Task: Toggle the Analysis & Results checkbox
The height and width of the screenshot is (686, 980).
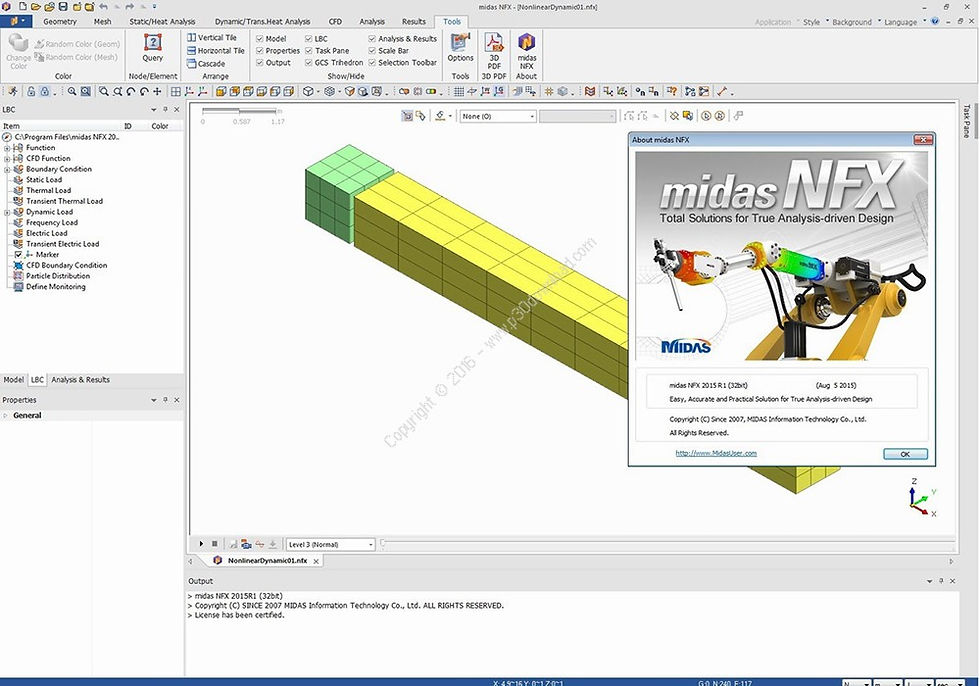Action: (x=372, y=39)
